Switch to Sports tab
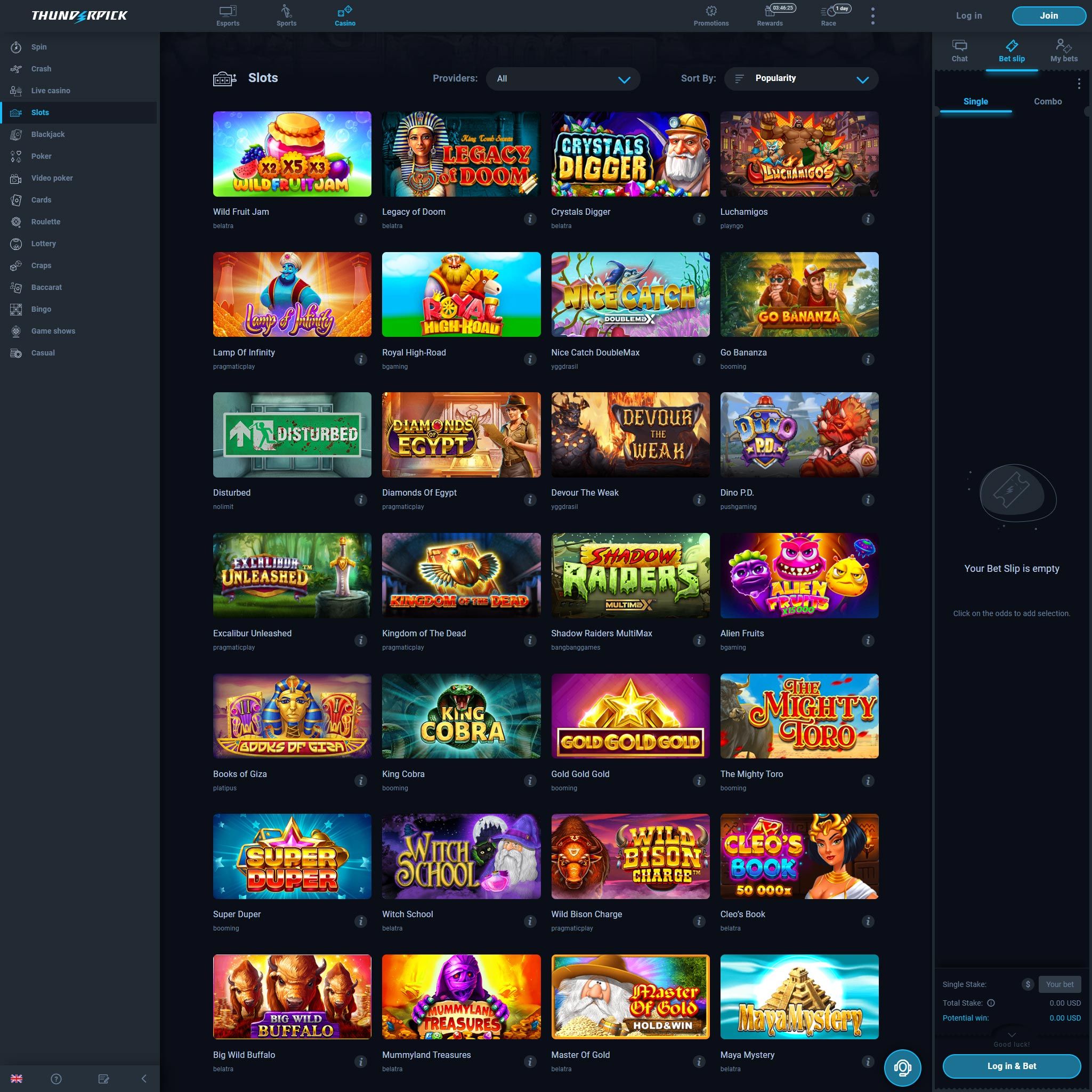Screen dimensions: 1092x1092 coord(287,16)
